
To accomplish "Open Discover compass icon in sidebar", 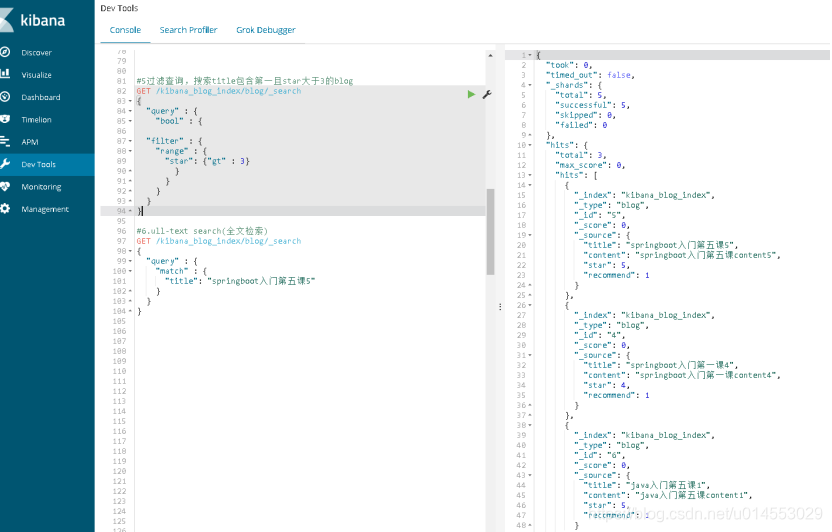I will coord(5,52).
